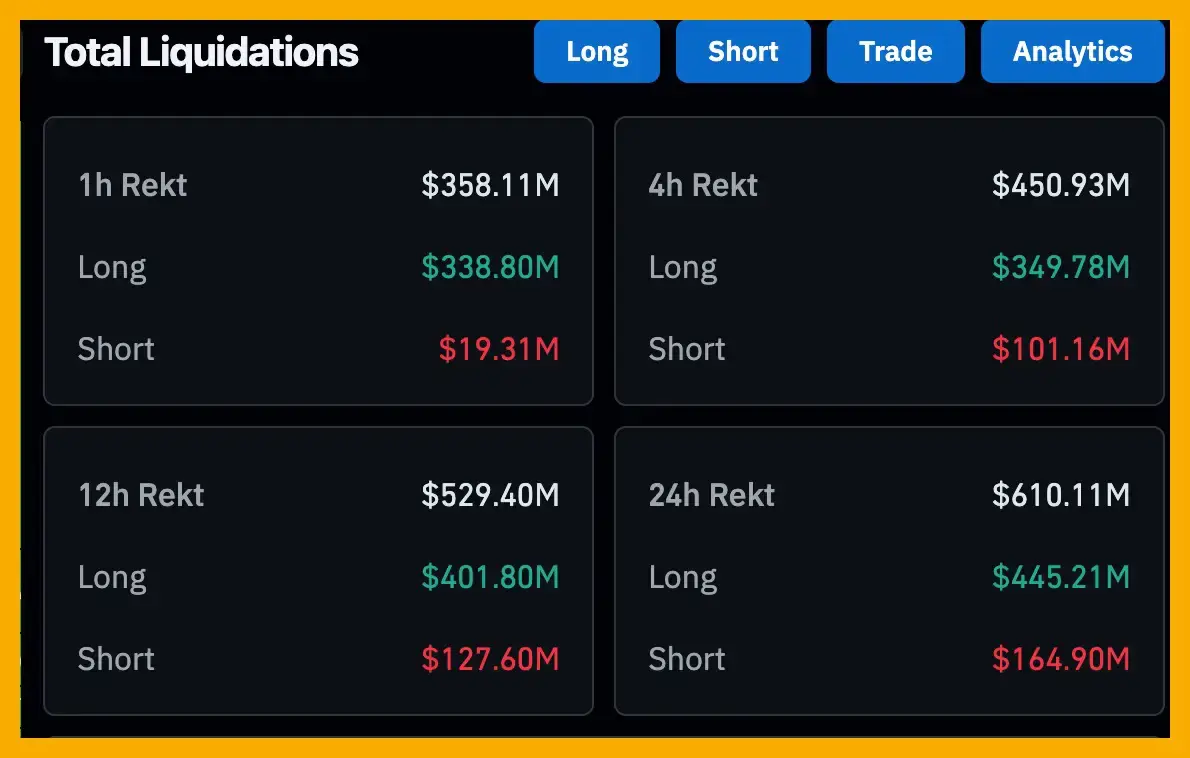
Task: Click the 24h short value $164.90M
Action: [x=1061, y=659]
